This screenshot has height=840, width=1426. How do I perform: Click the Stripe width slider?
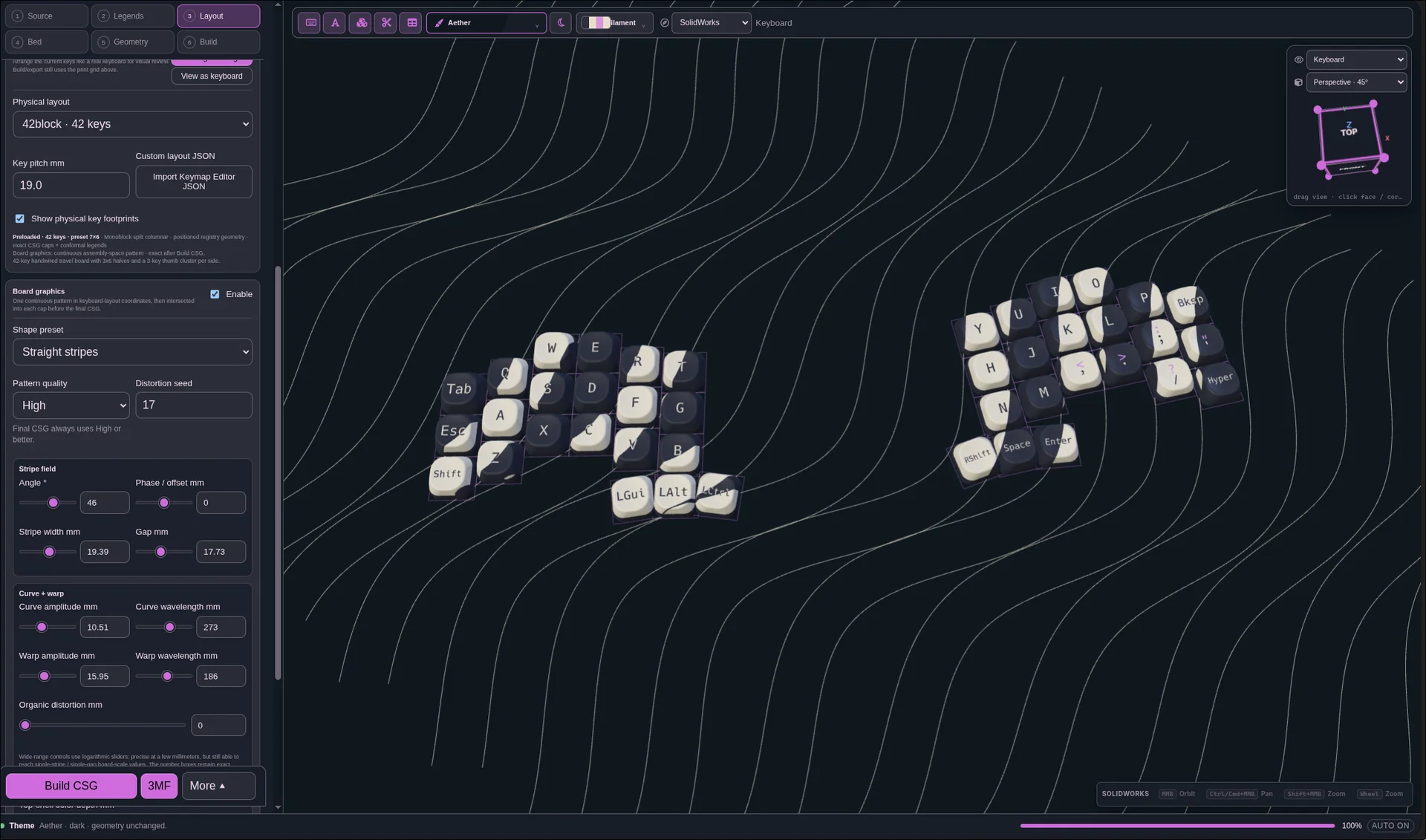coord(48,553)
